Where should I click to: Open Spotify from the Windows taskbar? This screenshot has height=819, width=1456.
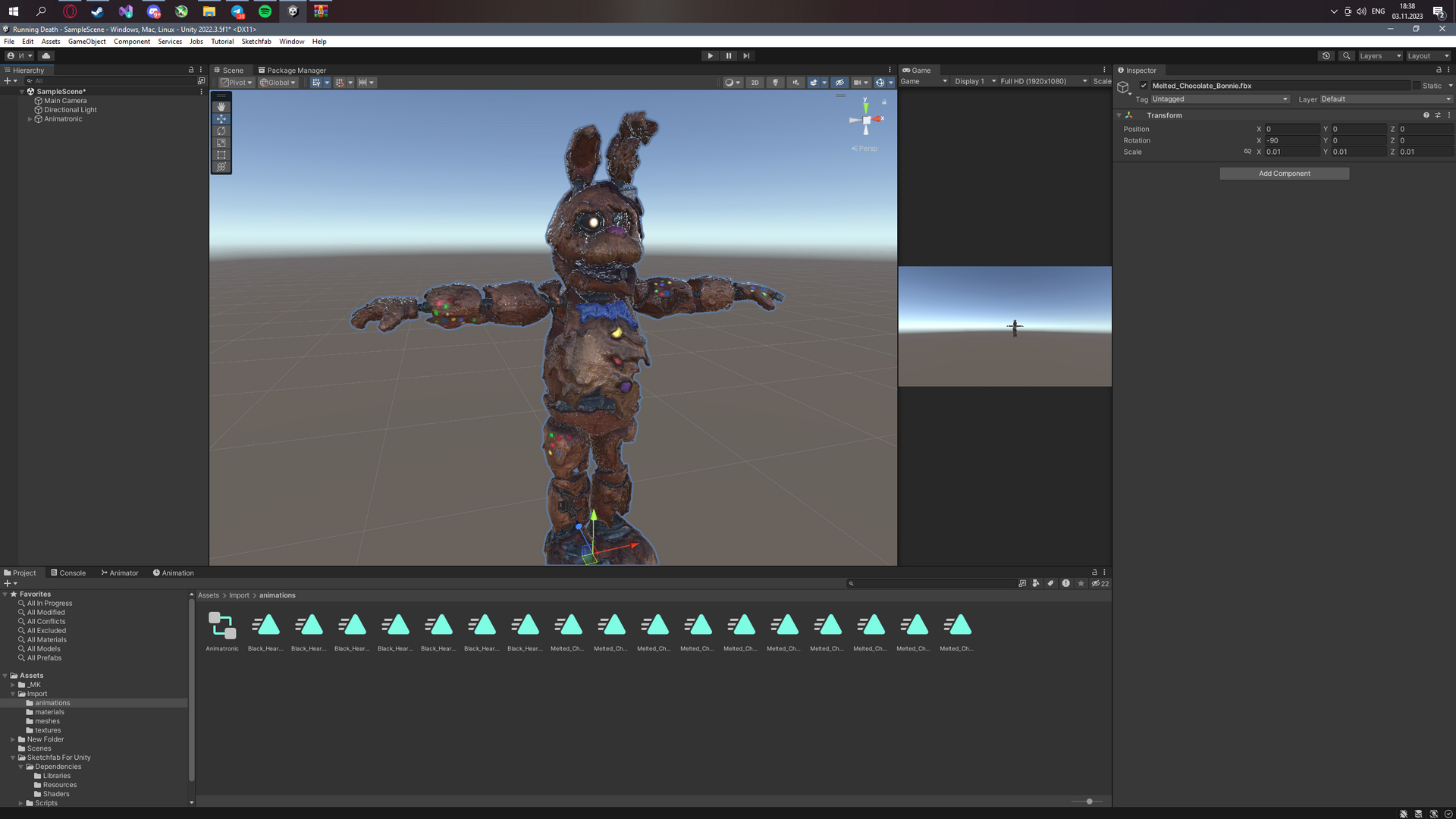click(x=265, y=11)
